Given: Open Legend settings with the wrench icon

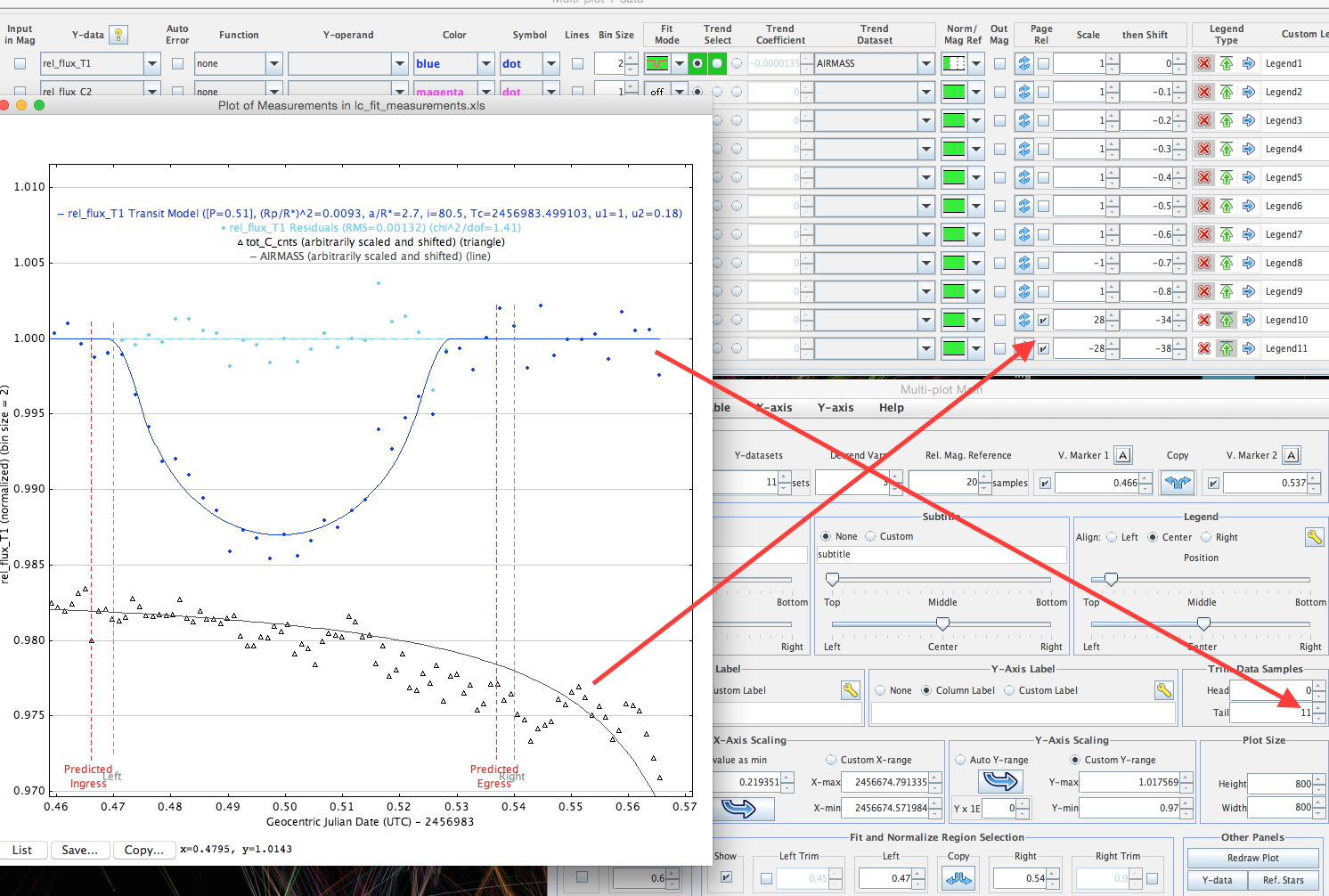Looking at the screenshot, I should click(1314, 536).
